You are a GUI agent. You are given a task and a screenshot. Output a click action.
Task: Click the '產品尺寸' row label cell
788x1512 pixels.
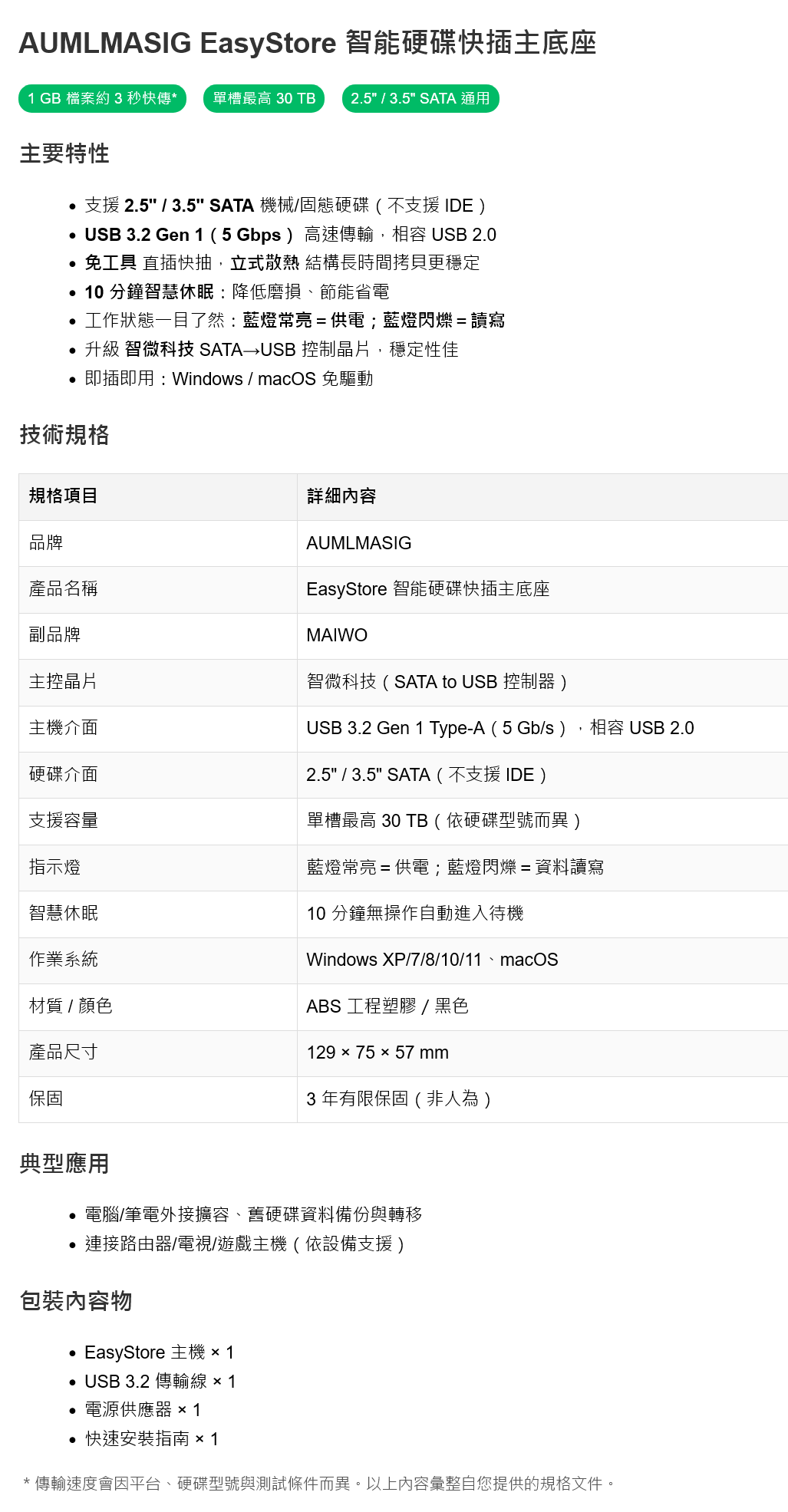(x=158, y=1053)
